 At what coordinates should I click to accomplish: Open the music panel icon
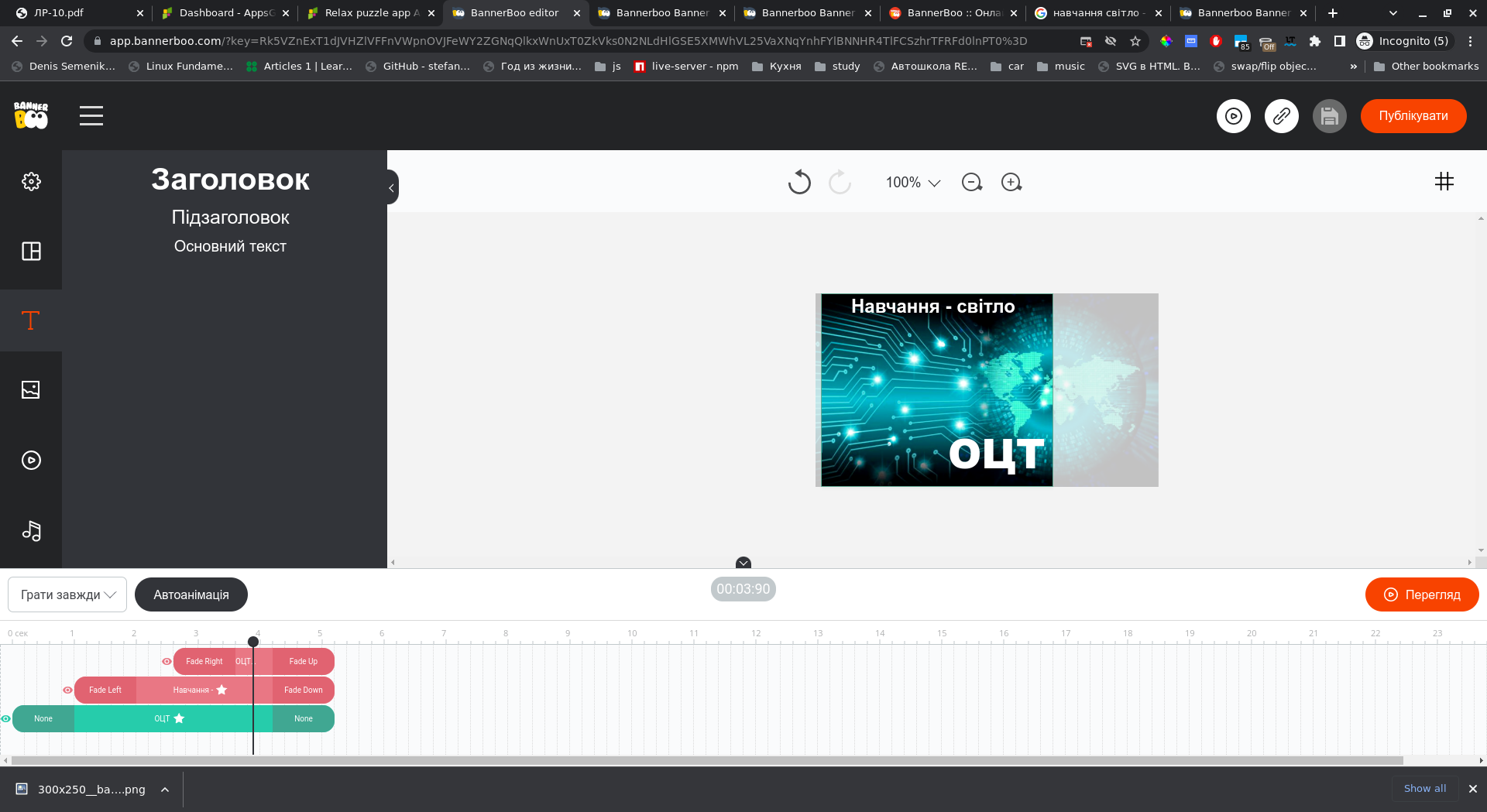[x=31, y=530]
